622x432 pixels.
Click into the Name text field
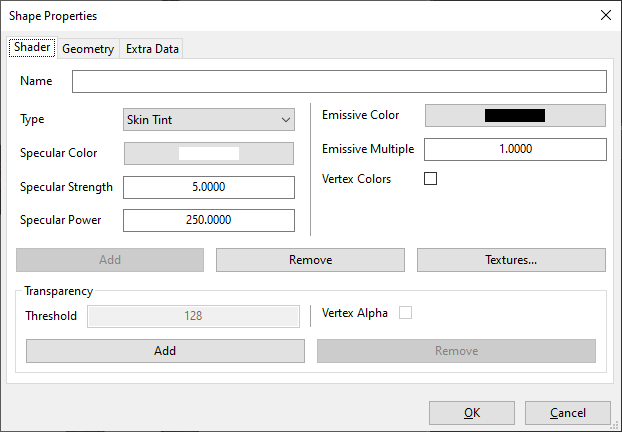tap(339, 81)
